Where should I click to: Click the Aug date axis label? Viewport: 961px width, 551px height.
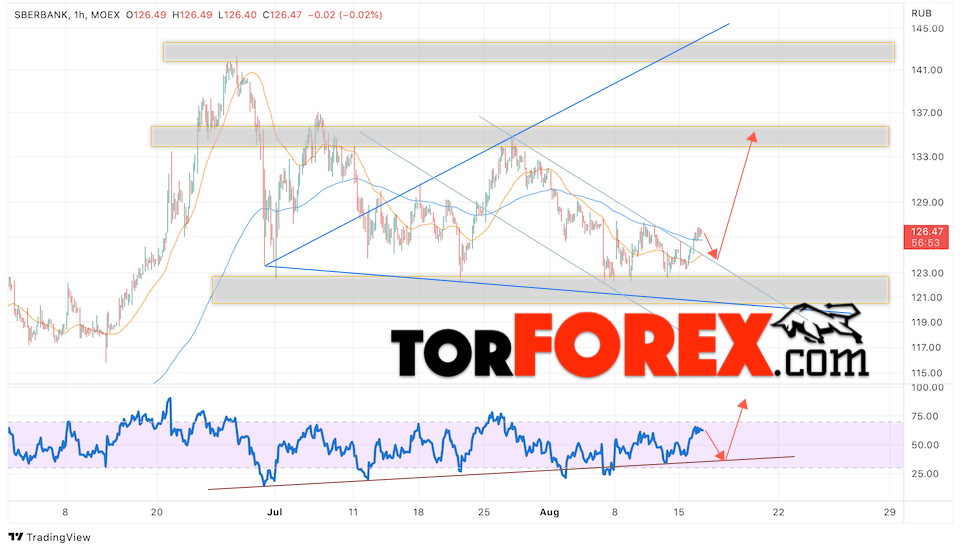(549, 512)
